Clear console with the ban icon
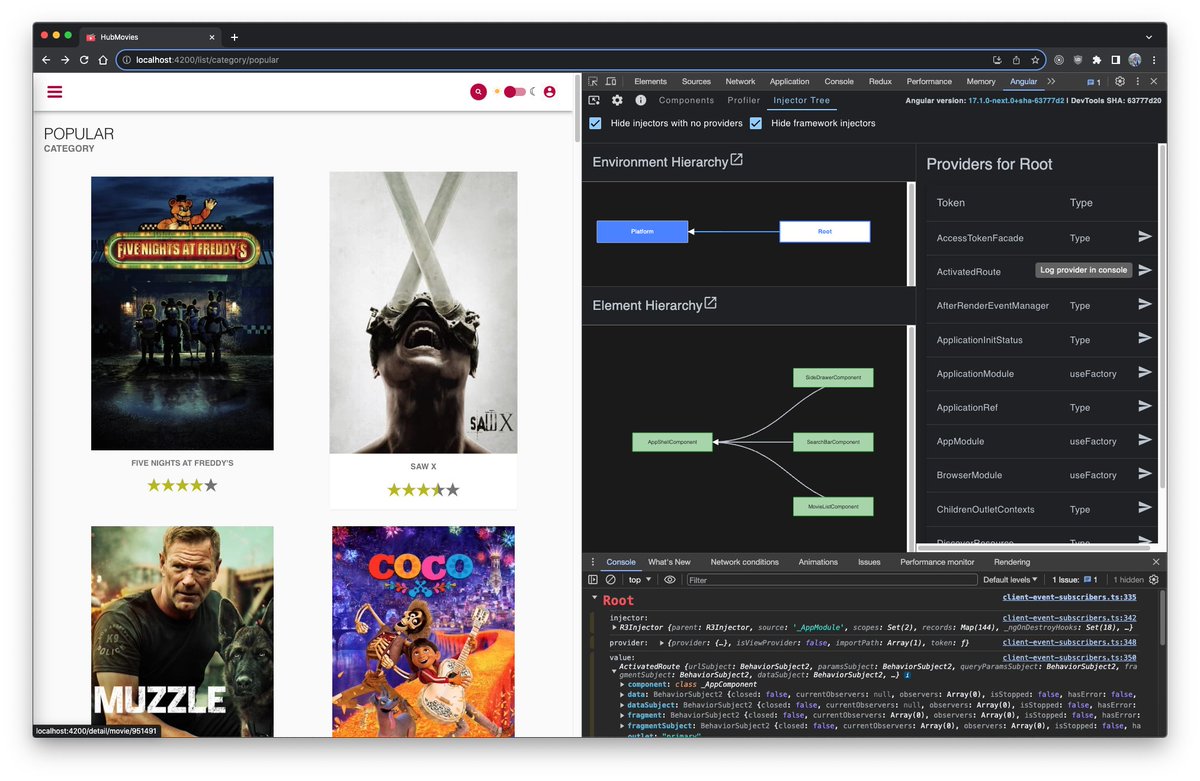Image resolution: width=1200 pixels, height=781 pixels. [x=611, y=580]
